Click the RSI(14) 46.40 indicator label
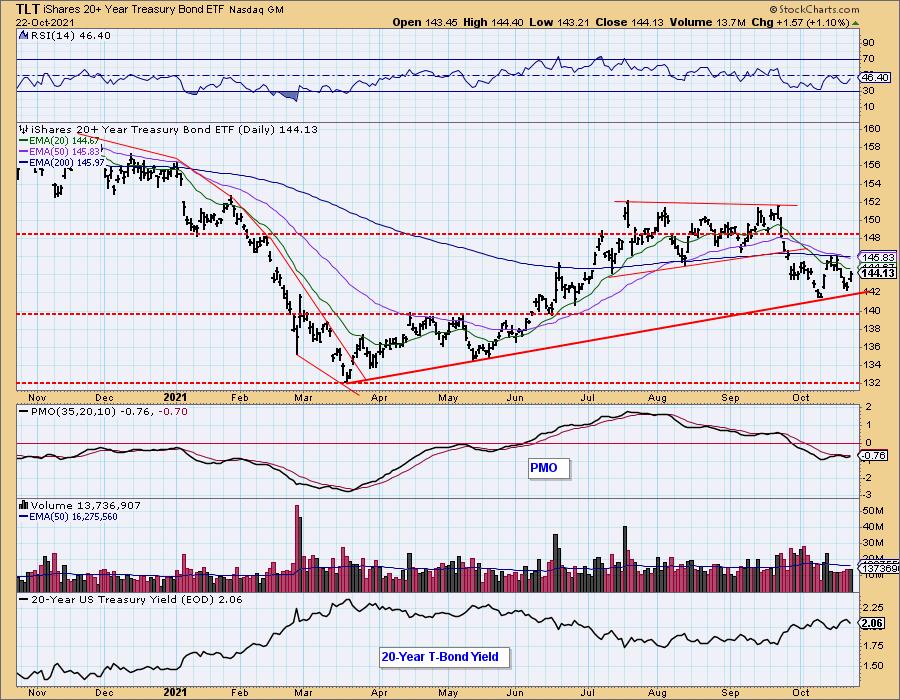The width and height of the screenshot is (900, 700). 71,35
